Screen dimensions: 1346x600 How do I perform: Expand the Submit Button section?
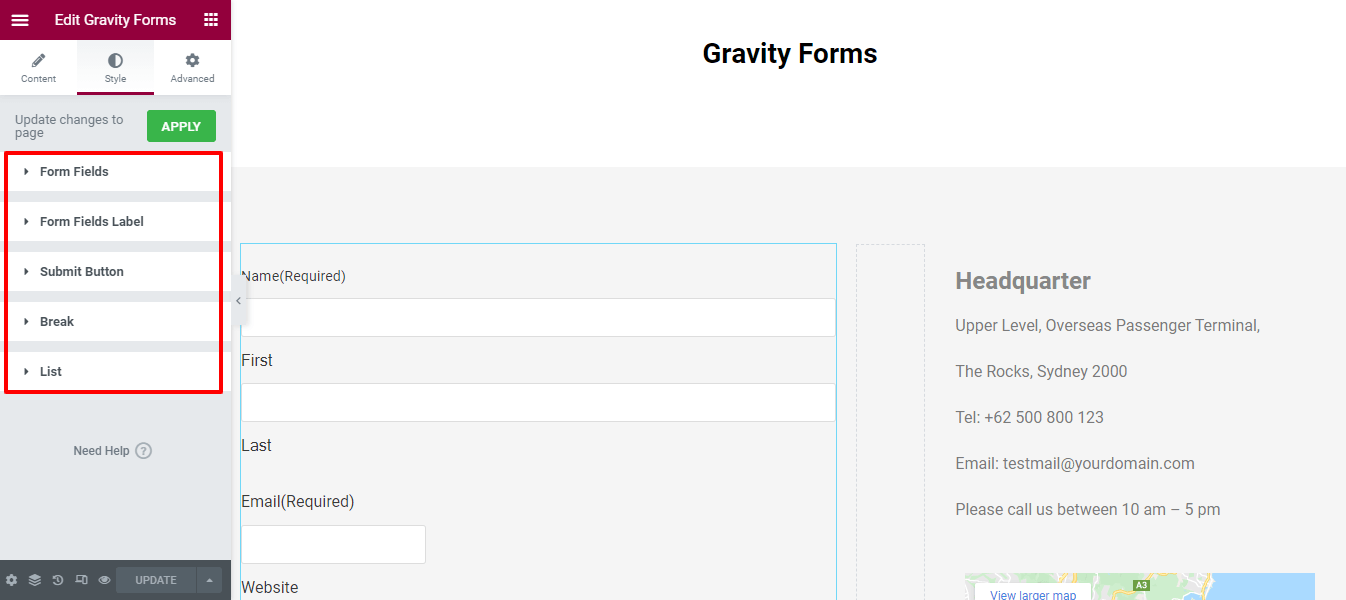113,271
